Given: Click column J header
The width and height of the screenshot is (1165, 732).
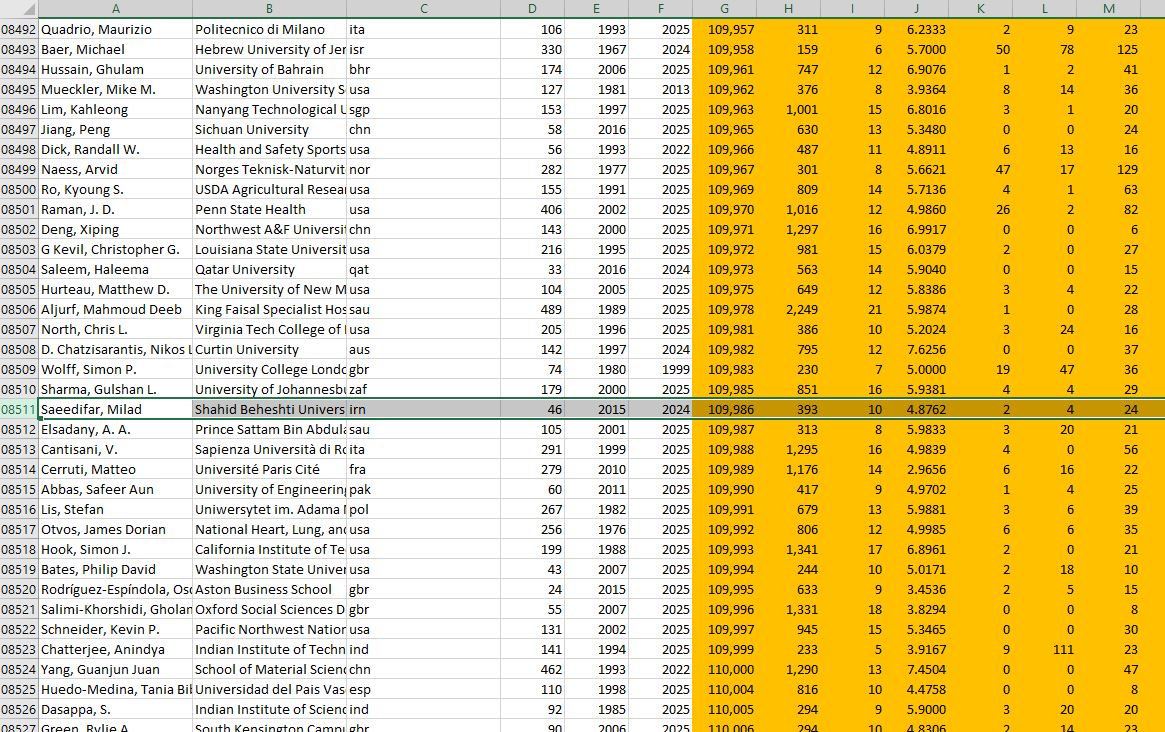Looking at the screenshot, I should tap(916, 9).
